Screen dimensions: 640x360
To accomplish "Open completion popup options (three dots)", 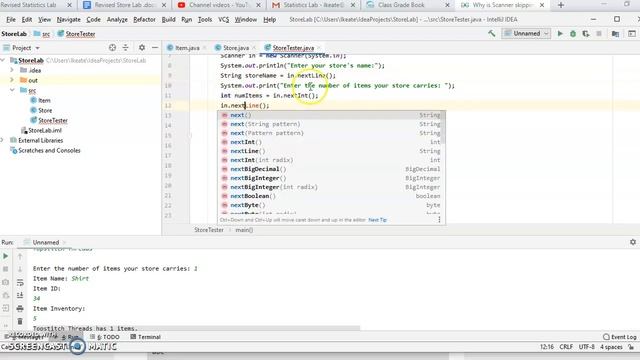I will (x=439, y=220).
